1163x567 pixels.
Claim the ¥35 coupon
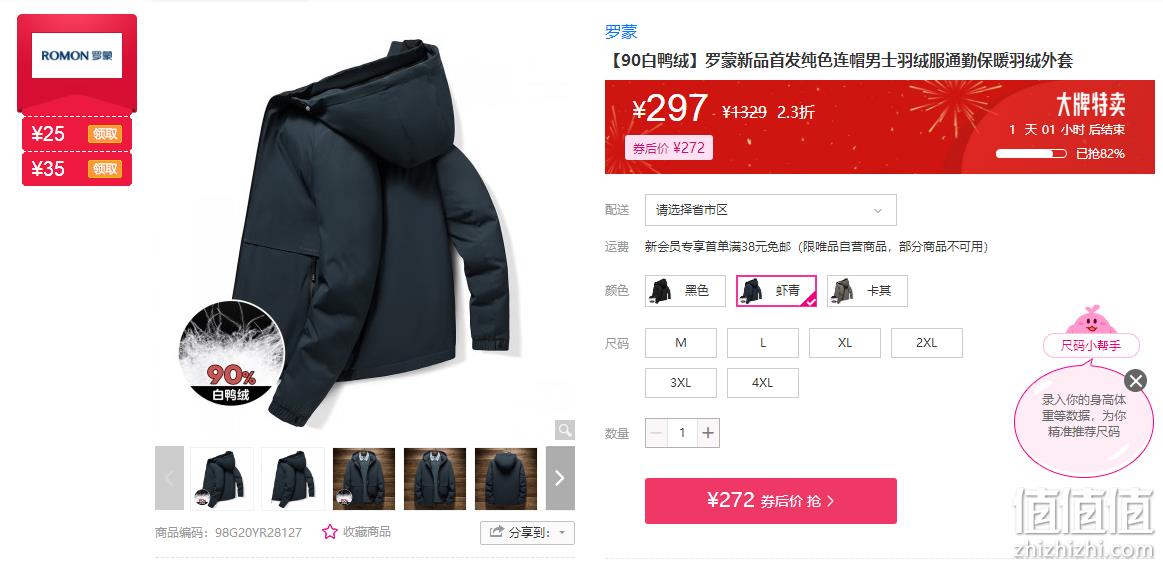pyautogui.click(x=105, y=168)
